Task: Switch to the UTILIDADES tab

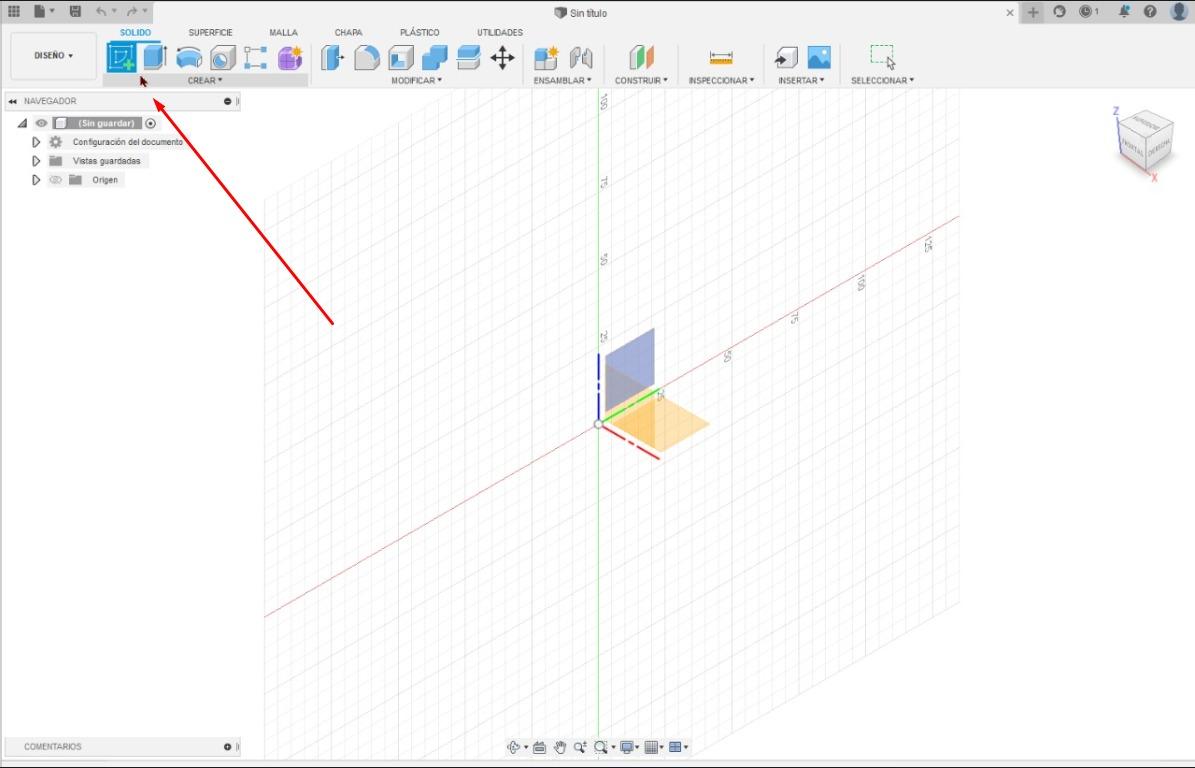Action: pyautogui.click(x=500, y=33)
